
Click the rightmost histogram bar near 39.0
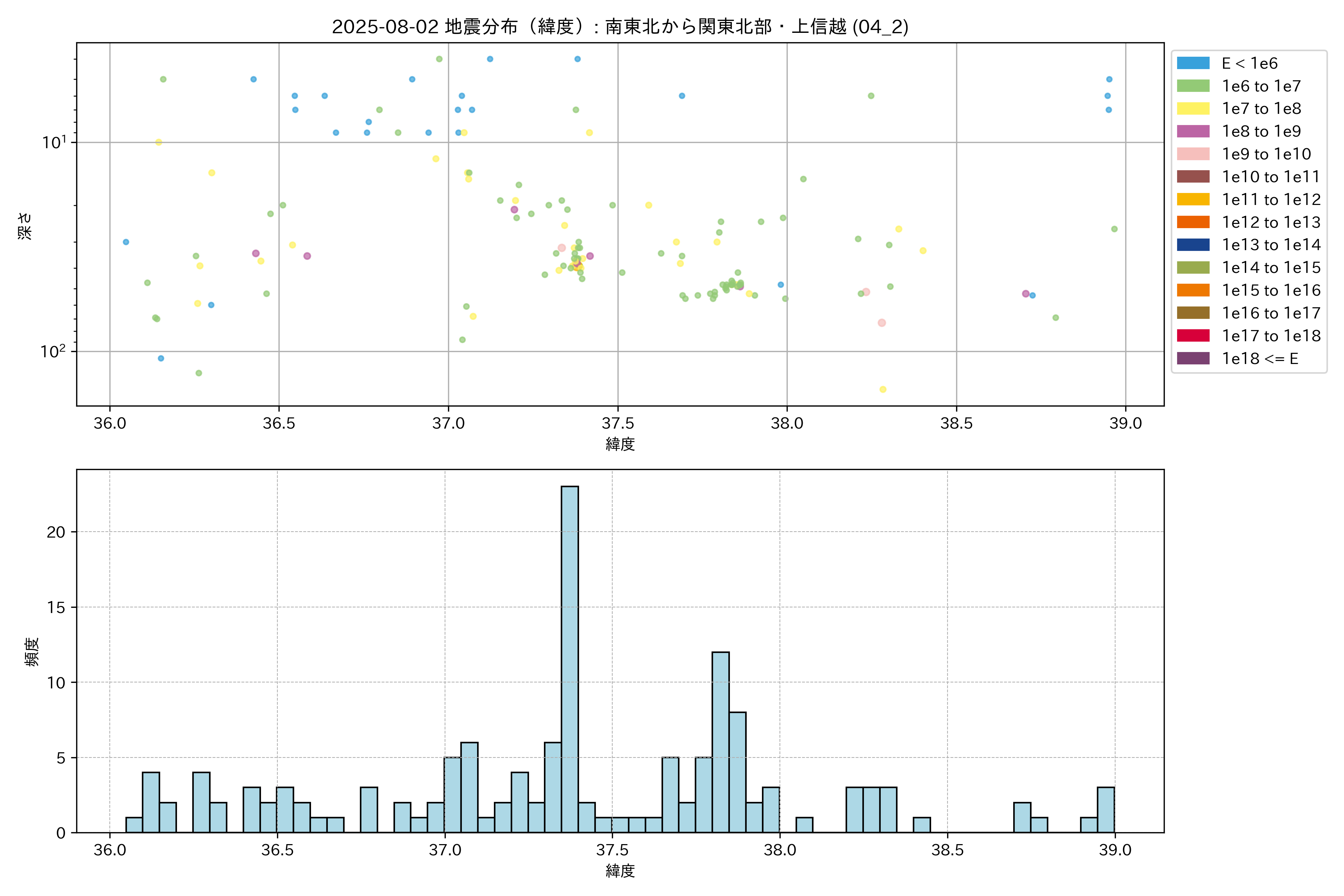(x=1106, y=810)
